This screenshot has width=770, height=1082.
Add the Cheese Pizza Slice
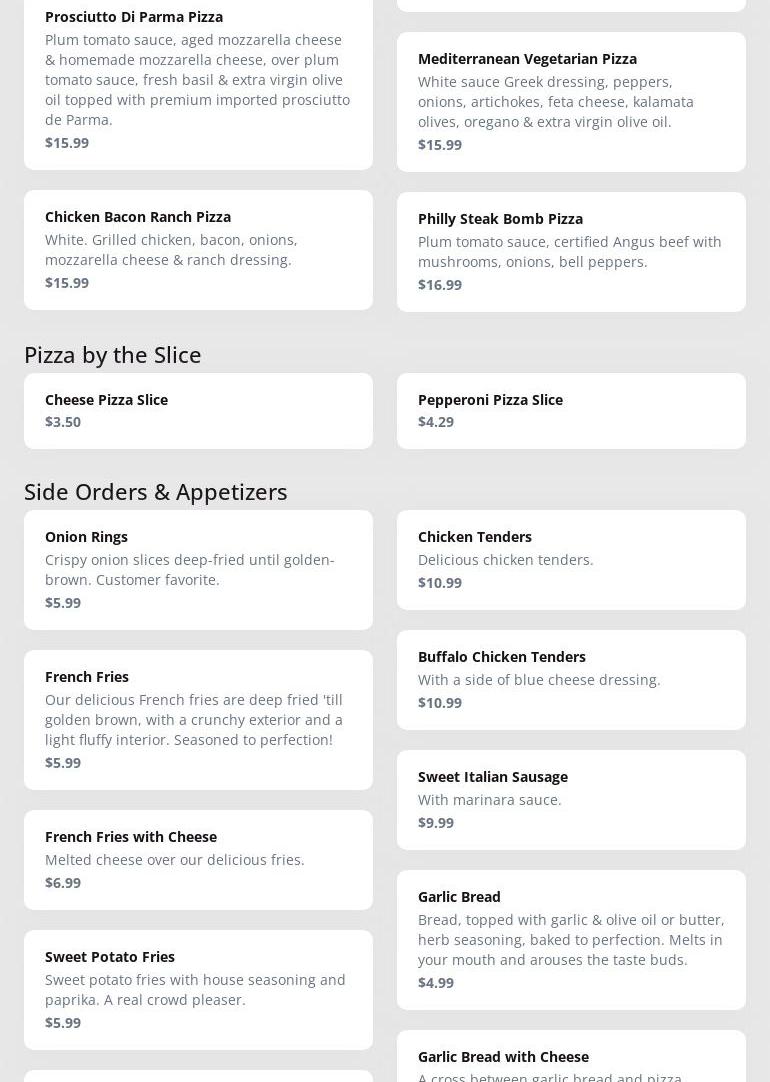tap(198, 410)
